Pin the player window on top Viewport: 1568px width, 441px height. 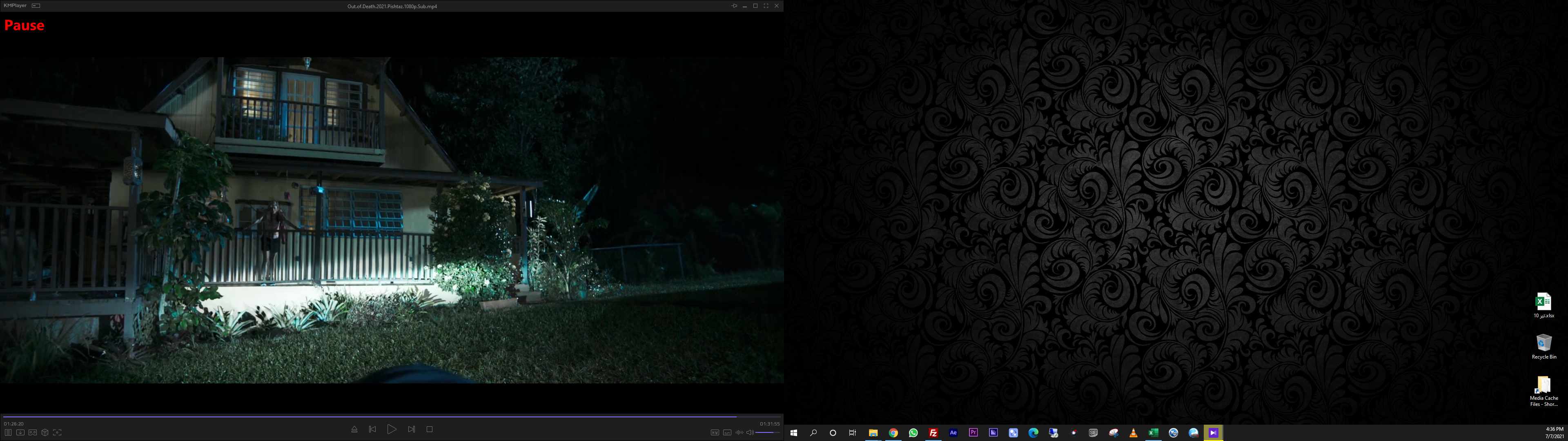[734, 5]
